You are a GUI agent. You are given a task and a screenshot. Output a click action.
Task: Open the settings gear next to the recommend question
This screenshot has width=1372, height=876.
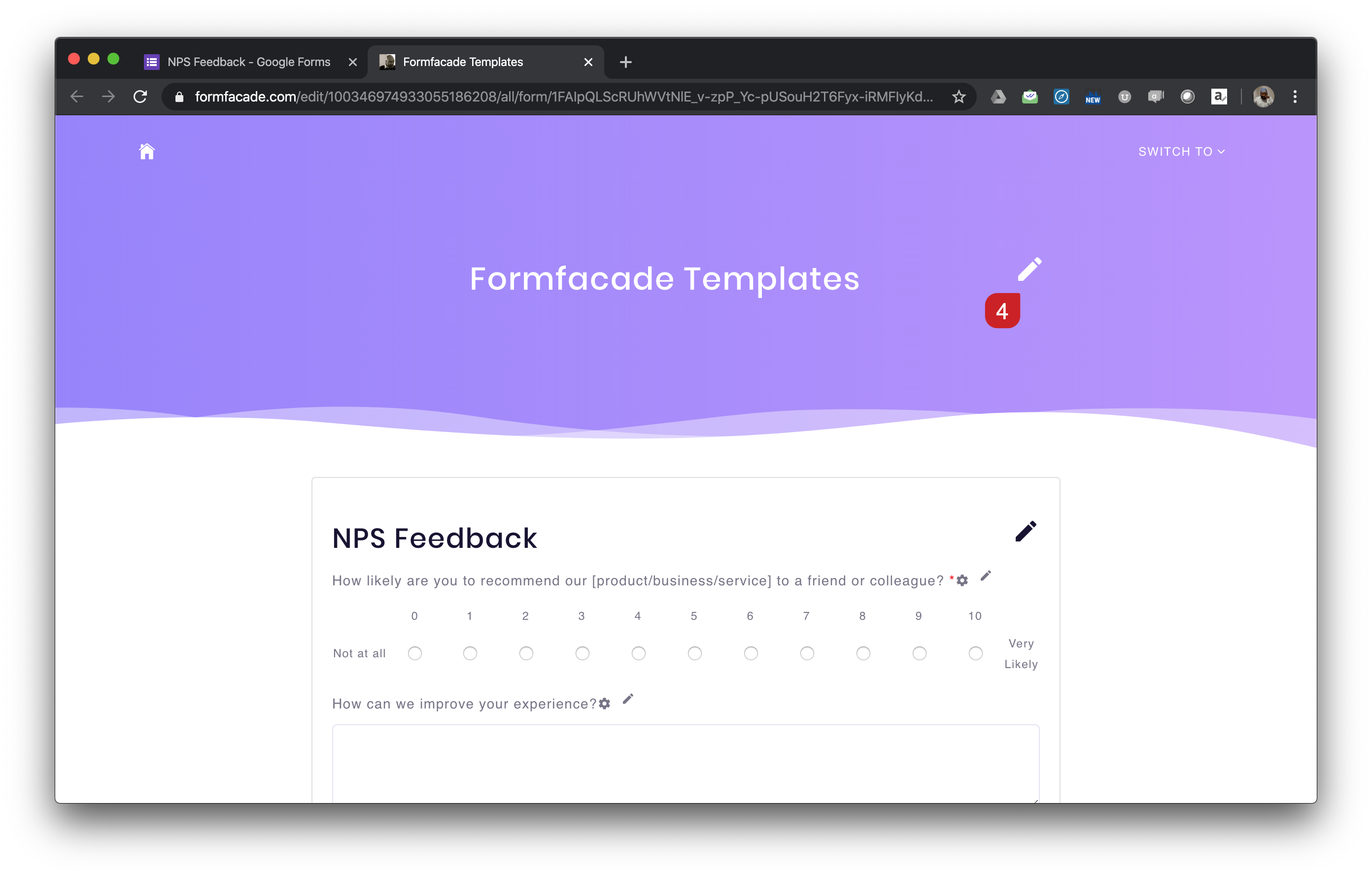(x=962, y=580)
